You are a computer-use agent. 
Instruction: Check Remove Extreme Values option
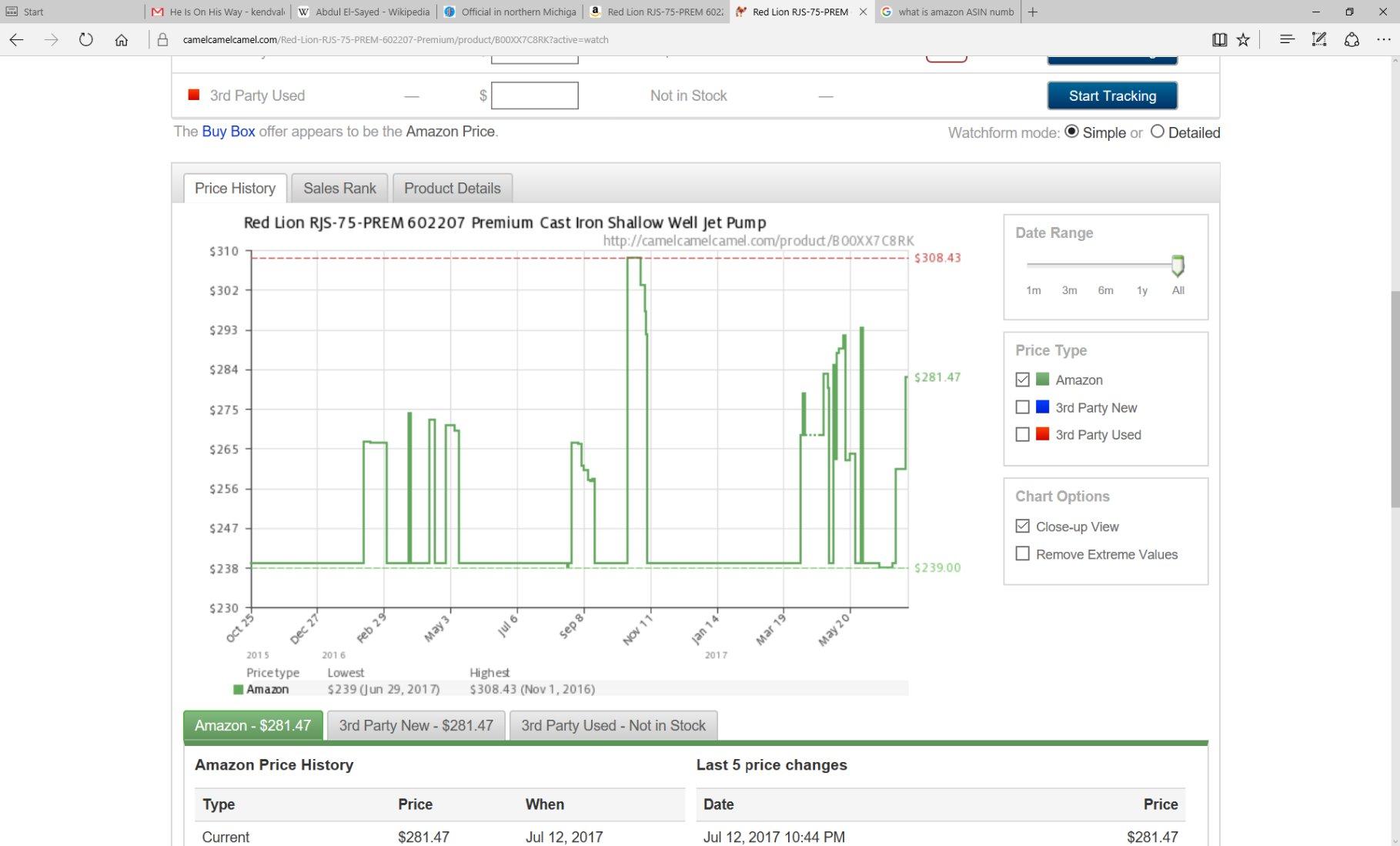[1022, 553]
